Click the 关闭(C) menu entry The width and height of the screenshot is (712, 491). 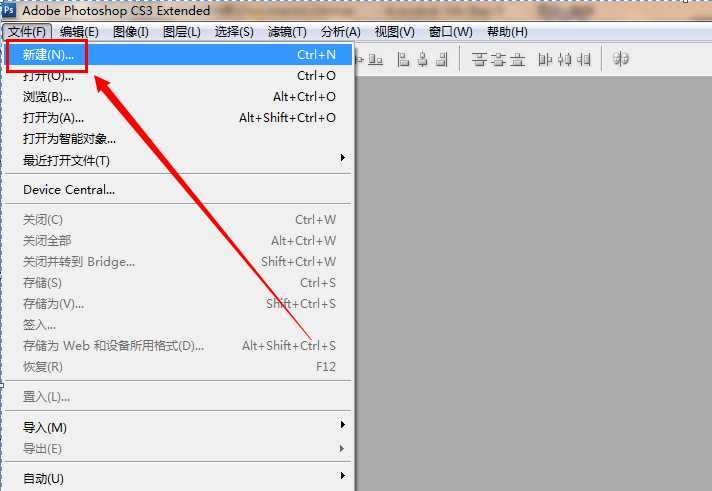tap(179, 220)
